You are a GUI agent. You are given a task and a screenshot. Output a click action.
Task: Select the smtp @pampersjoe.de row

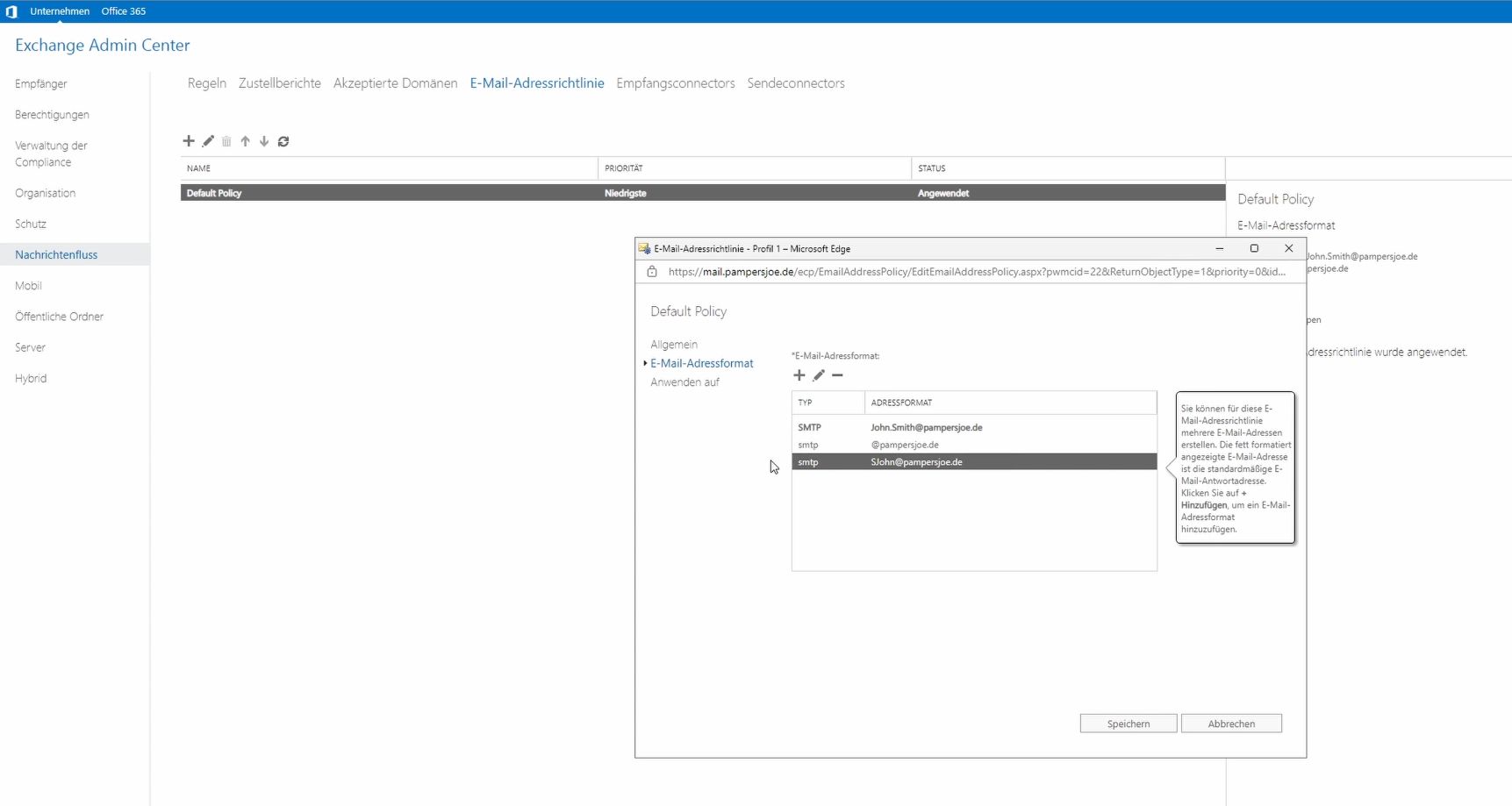click(x=974, y=445)
